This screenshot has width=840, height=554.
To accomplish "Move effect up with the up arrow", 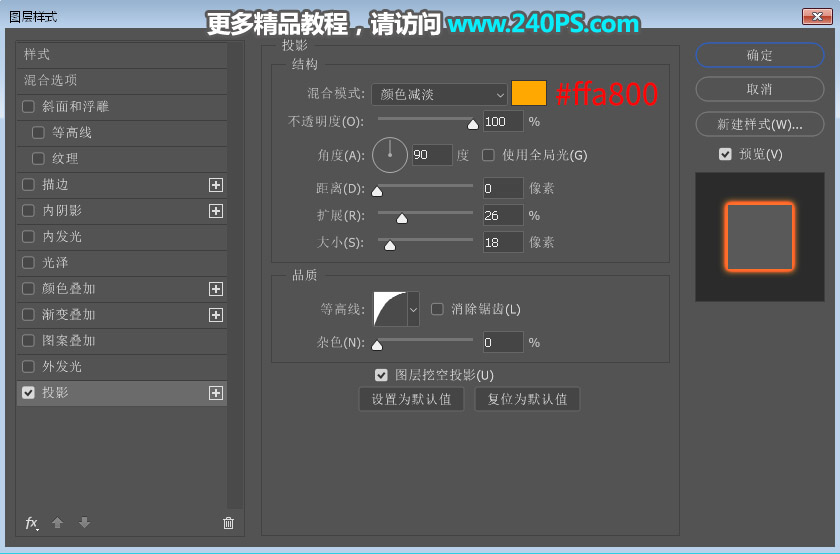I will (57, 522).
